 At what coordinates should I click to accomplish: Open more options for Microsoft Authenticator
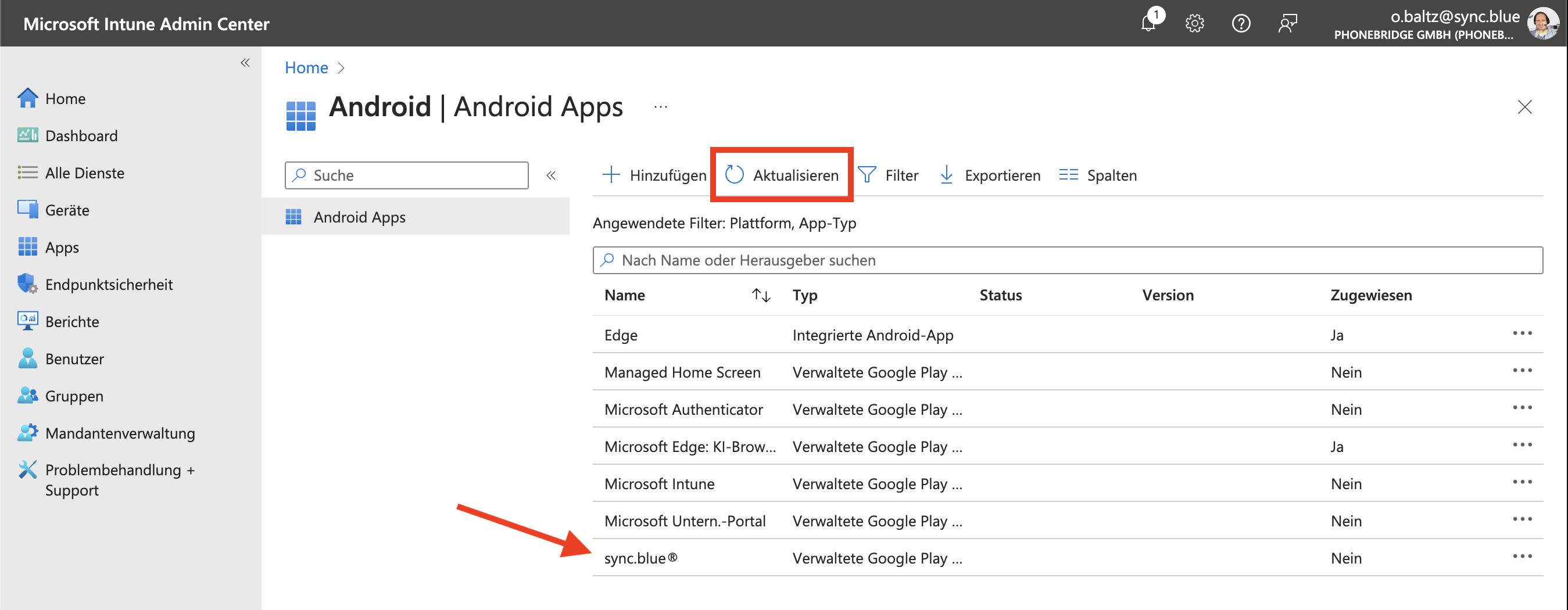(x=1522, y=407)
